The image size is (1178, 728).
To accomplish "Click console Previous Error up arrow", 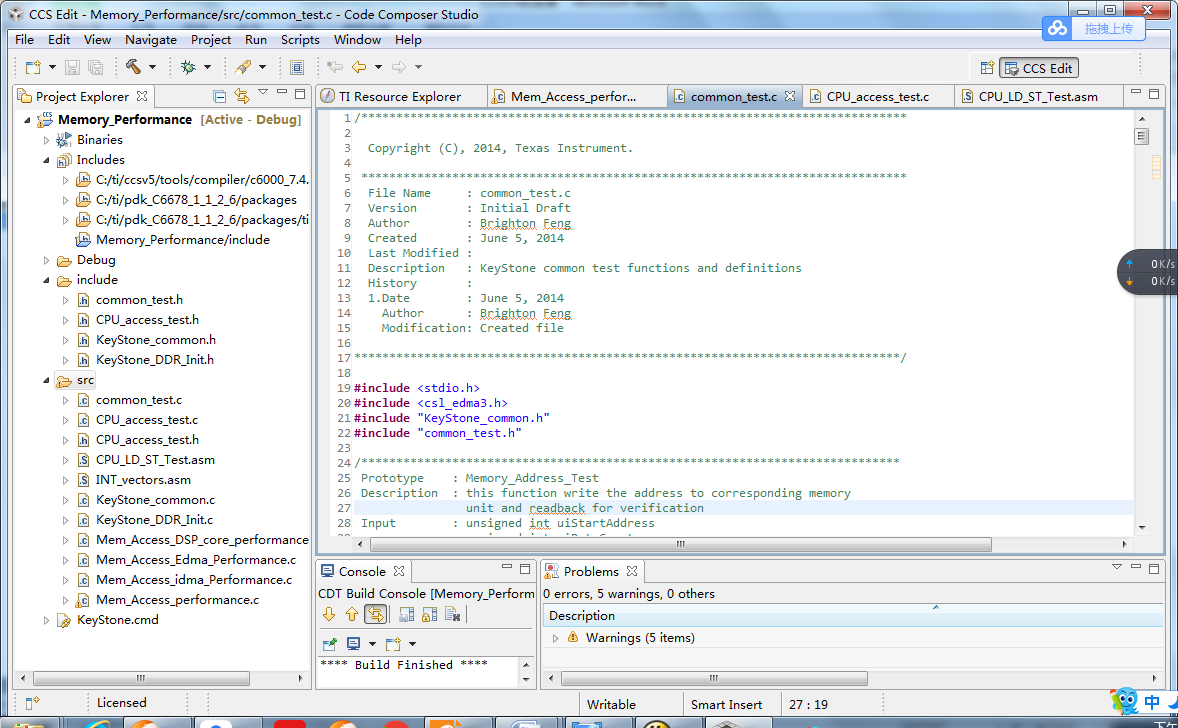I will (352, 615).
